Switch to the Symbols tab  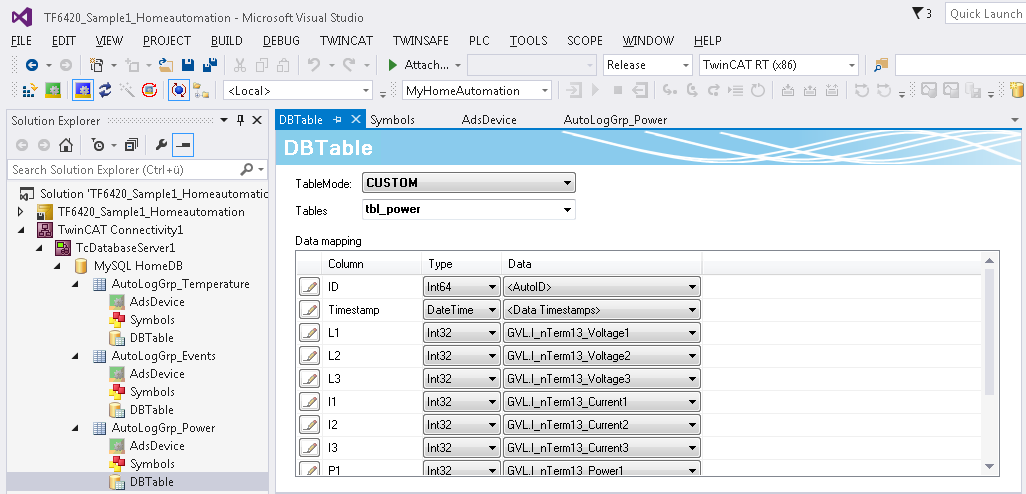(x=393, y=120)
